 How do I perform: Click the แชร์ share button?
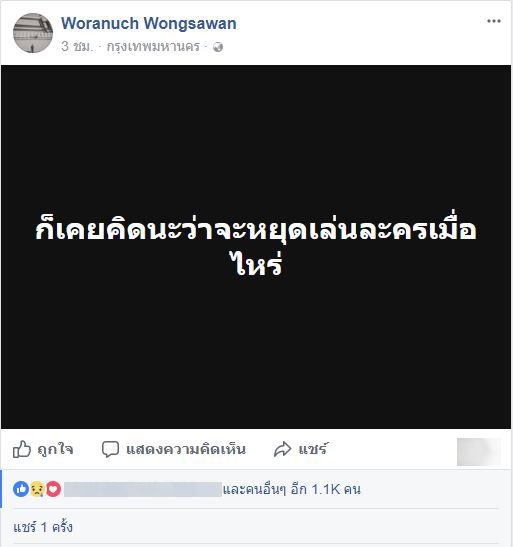[x=313, y=449]
